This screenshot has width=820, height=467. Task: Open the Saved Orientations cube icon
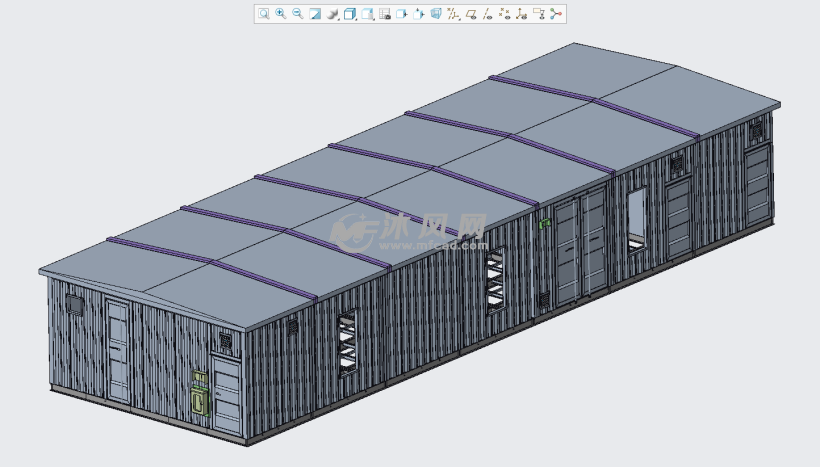(x=350, y=14)
